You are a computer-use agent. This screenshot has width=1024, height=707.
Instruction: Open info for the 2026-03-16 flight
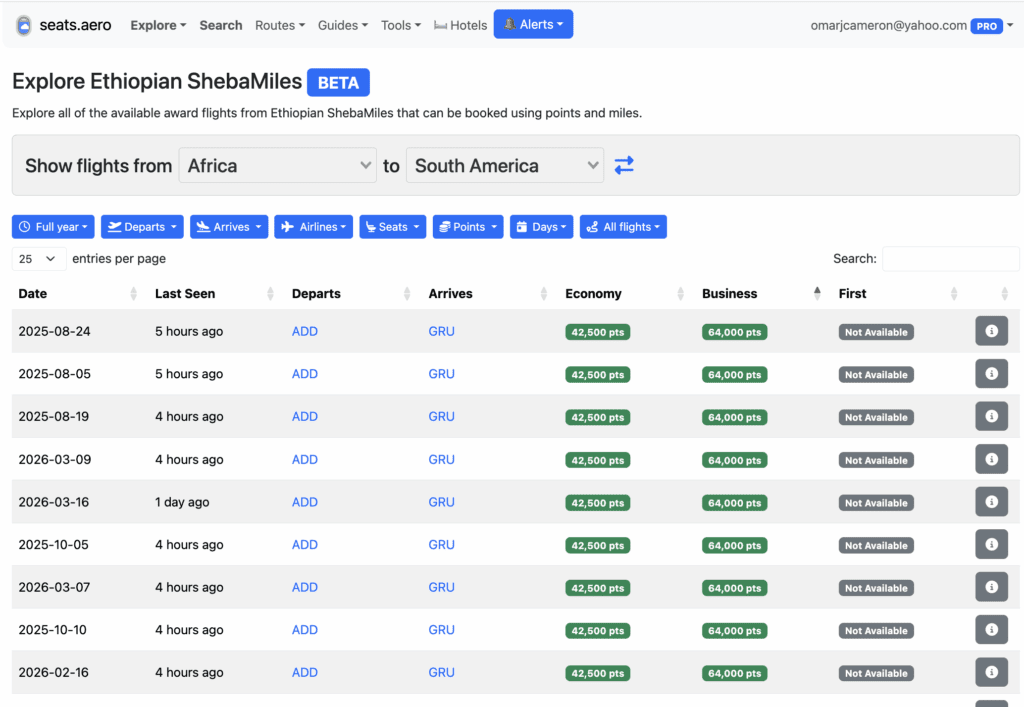click(991, 502)
